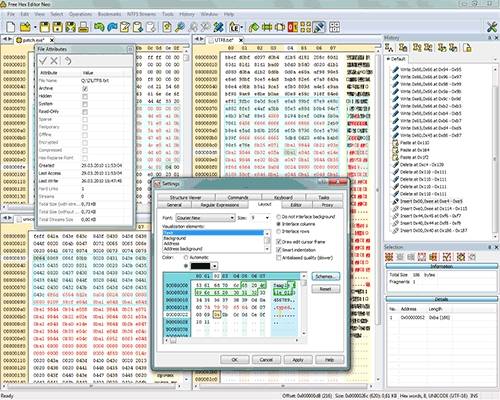Open the font Size dropdown

click(x=260, y=218)
